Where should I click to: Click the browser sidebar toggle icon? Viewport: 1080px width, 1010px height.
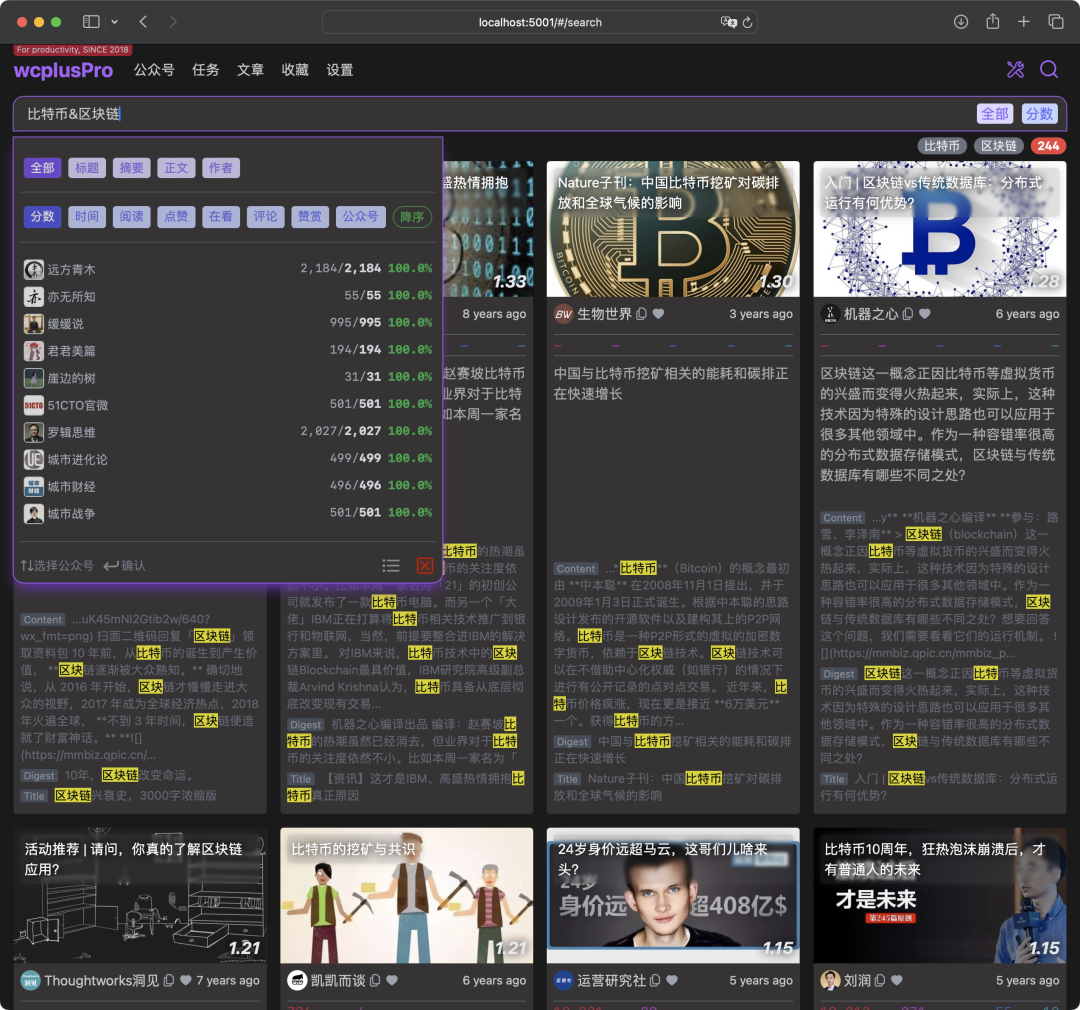[91, 22]
